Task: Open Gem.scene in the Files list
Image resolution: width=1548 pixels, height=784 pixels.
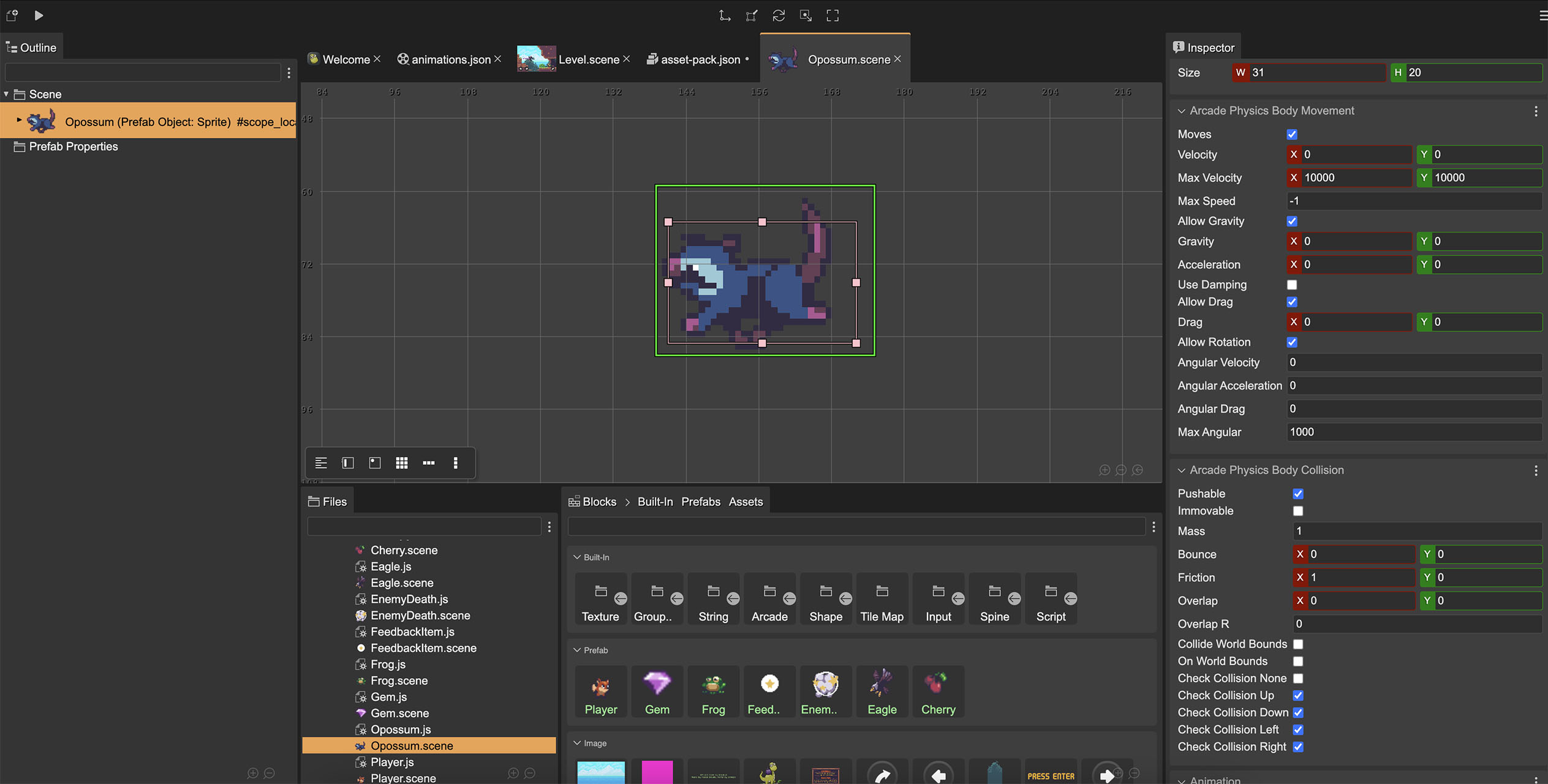Action: (x=399, y=713)
